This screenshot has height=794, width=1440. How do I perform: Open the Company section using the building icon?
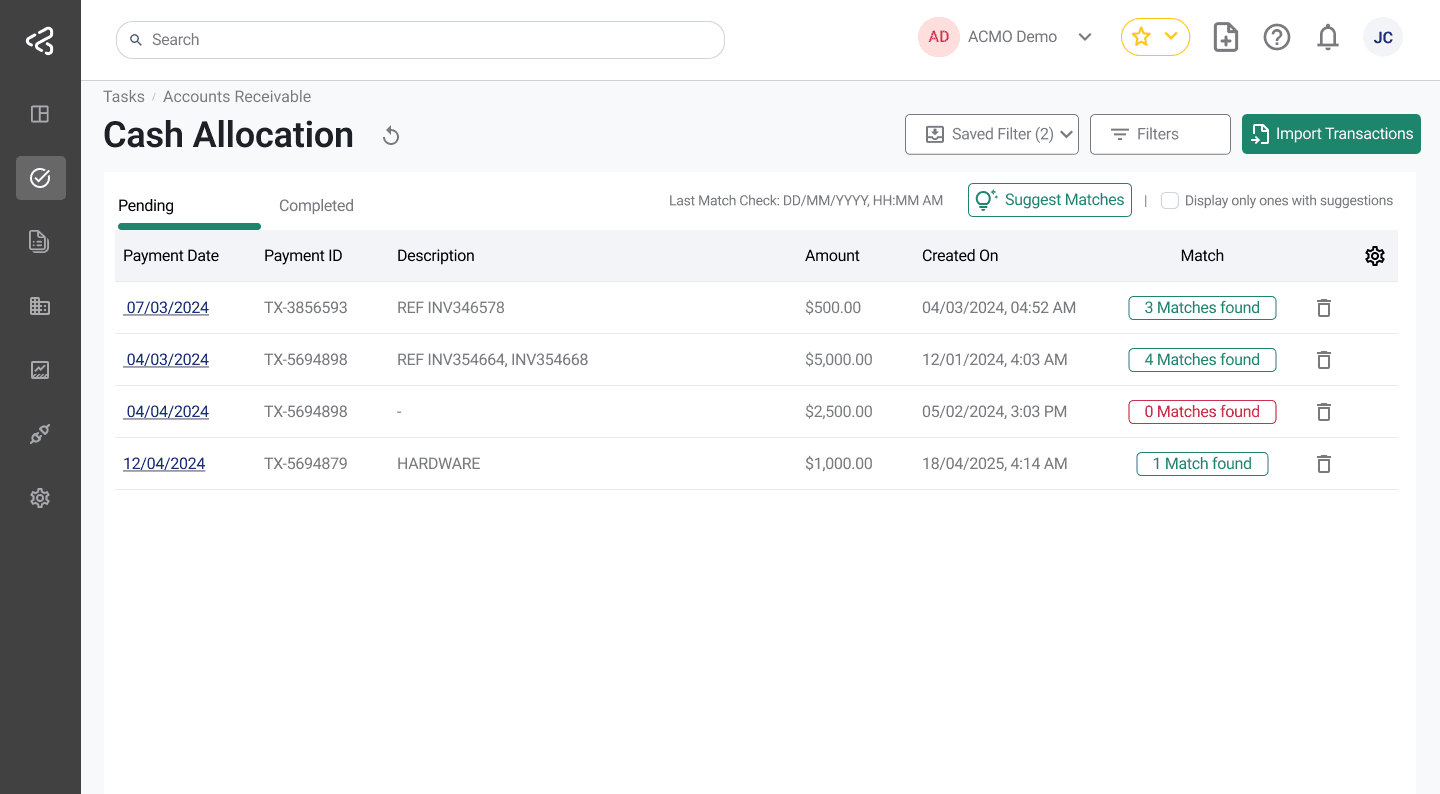pyautogui.click(x=40, y=306)
